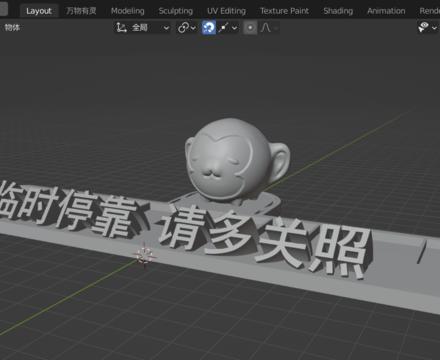The width and height of the screenshot is (440, 360).
Task: Toggle proportional editing circle button
Action: 250,27
